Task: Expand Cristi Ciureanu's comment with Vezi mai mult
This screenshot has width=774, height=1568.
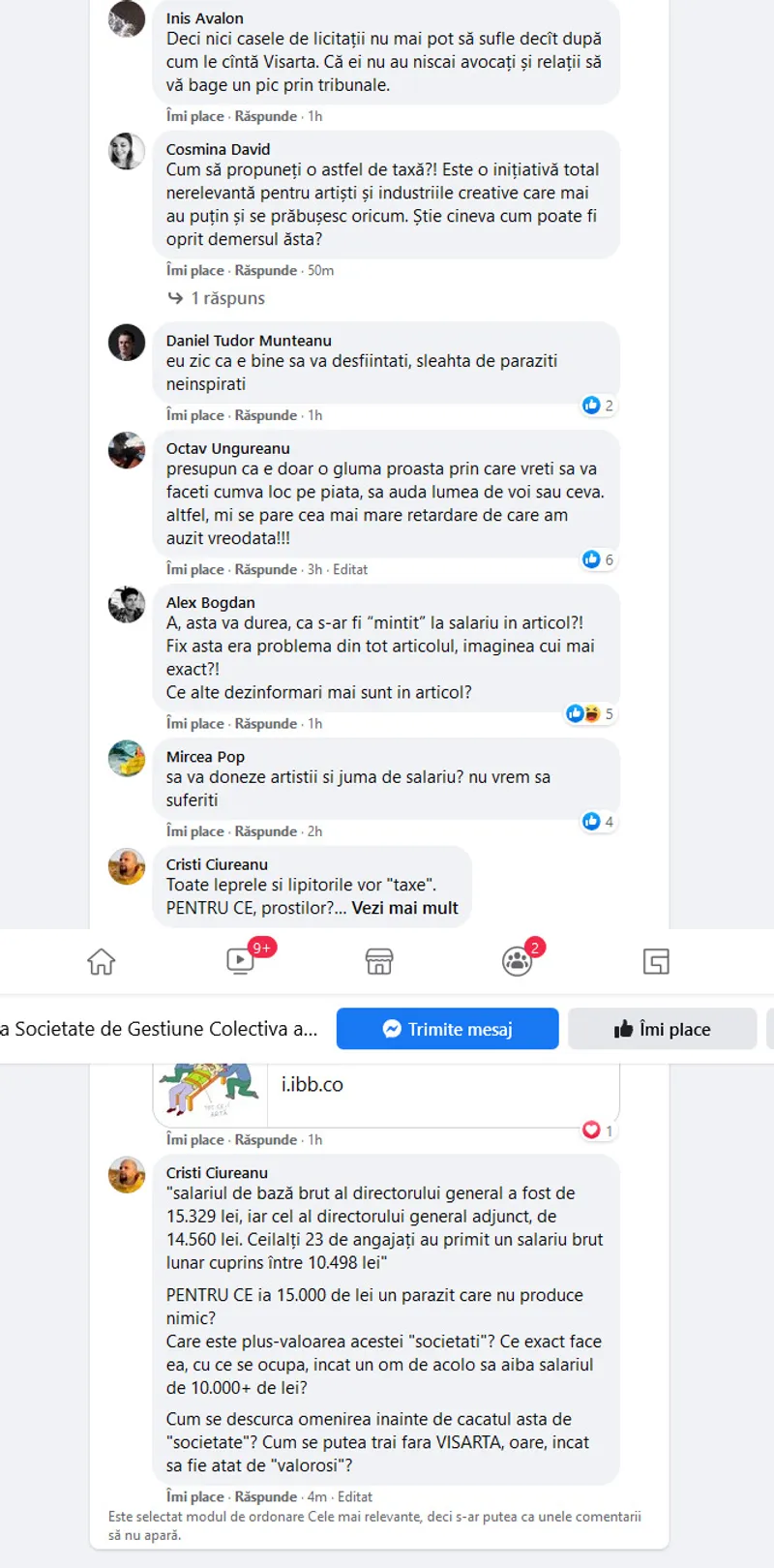Action: pyautogui.click(x=404, y=908)
